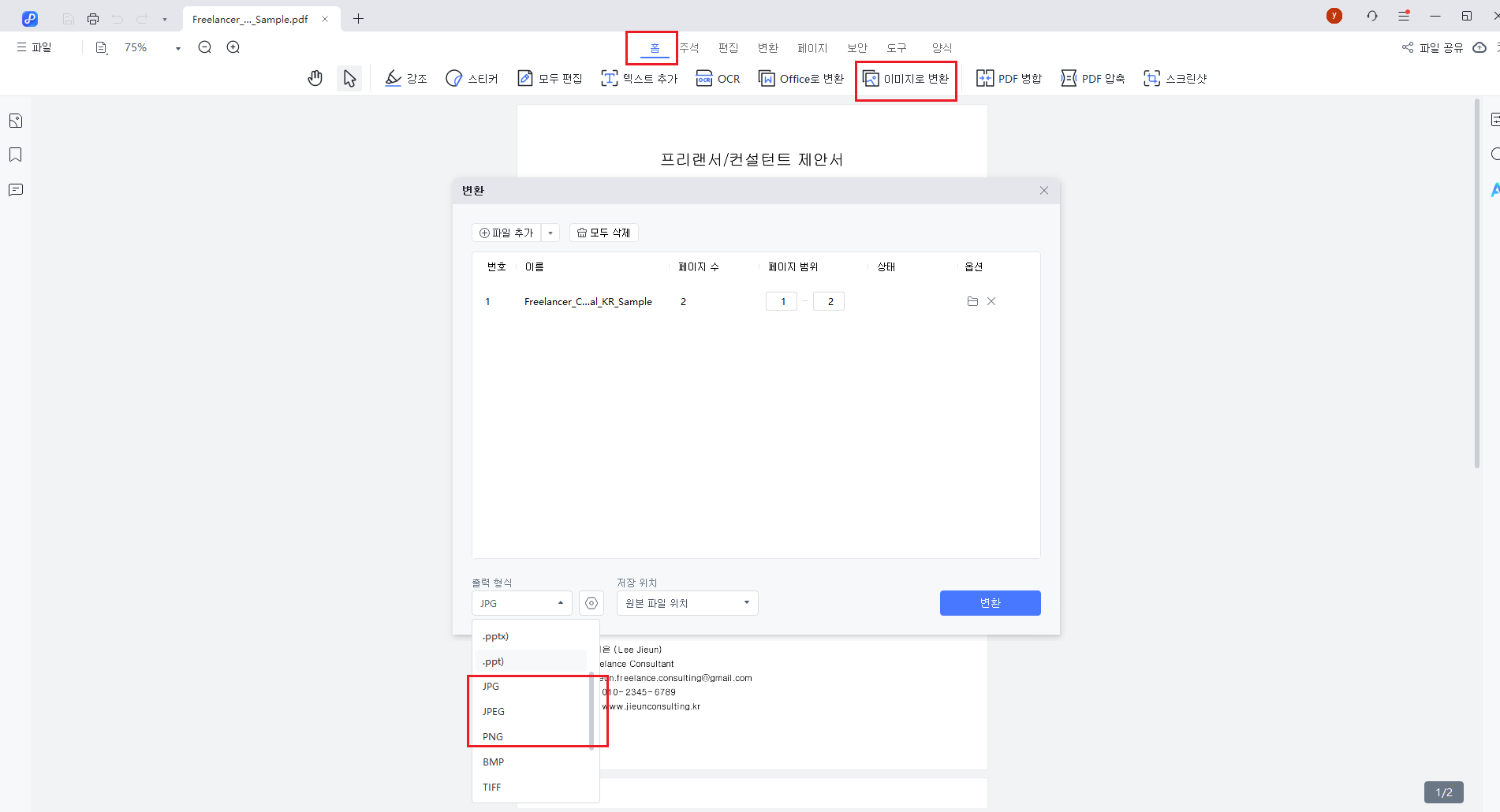Click the blue 변환 convert button
This screenshot has height=812, width=1500.
click(990, 602)
